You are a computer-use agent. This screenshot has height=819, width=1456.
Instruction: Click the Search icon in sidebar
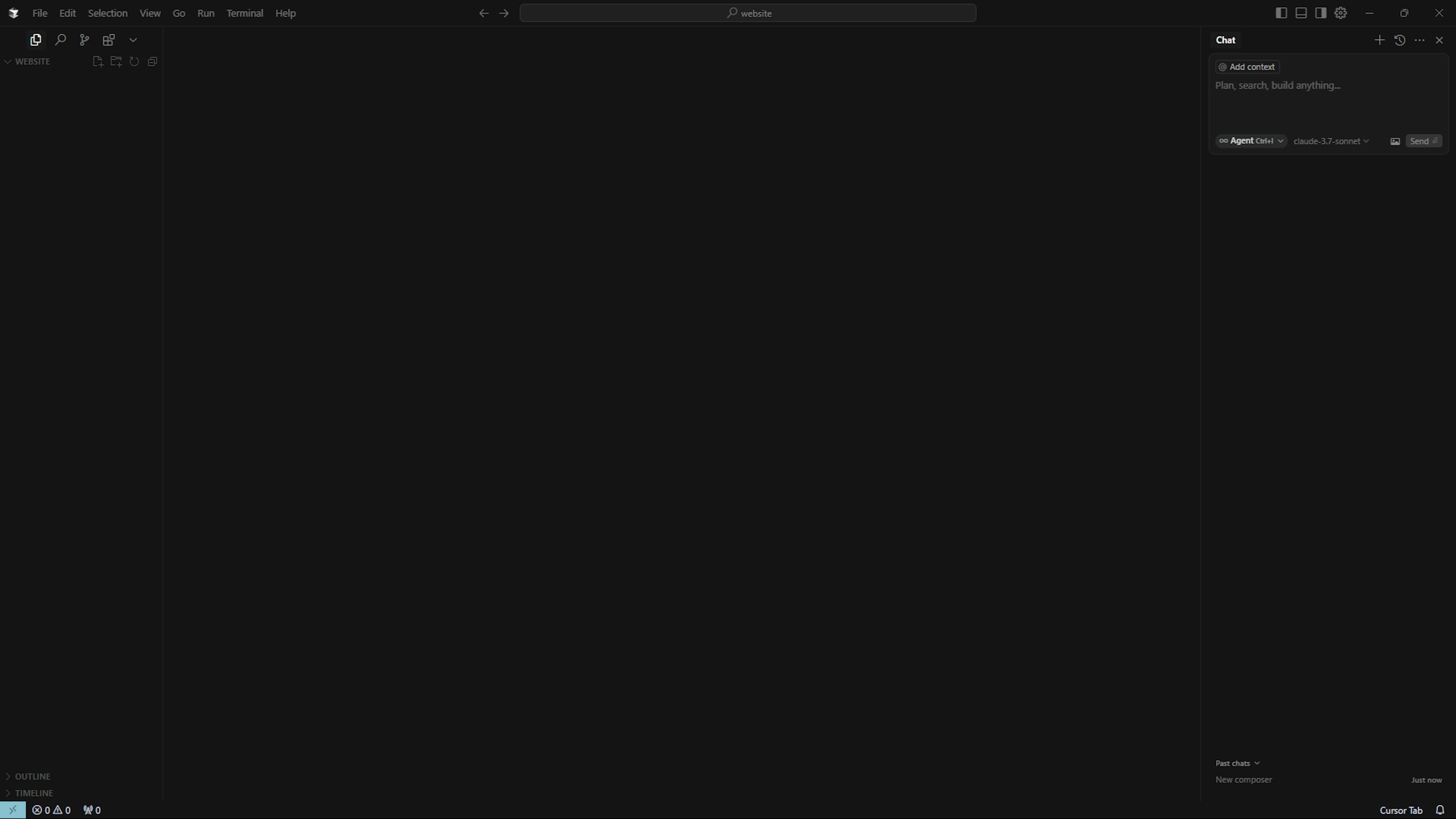[x=60, y=39]
